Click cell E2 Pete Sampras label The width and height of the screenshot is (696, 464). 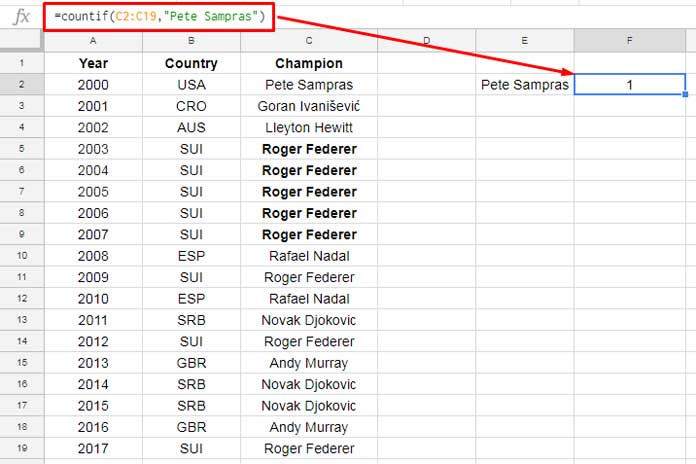(525, 84)
